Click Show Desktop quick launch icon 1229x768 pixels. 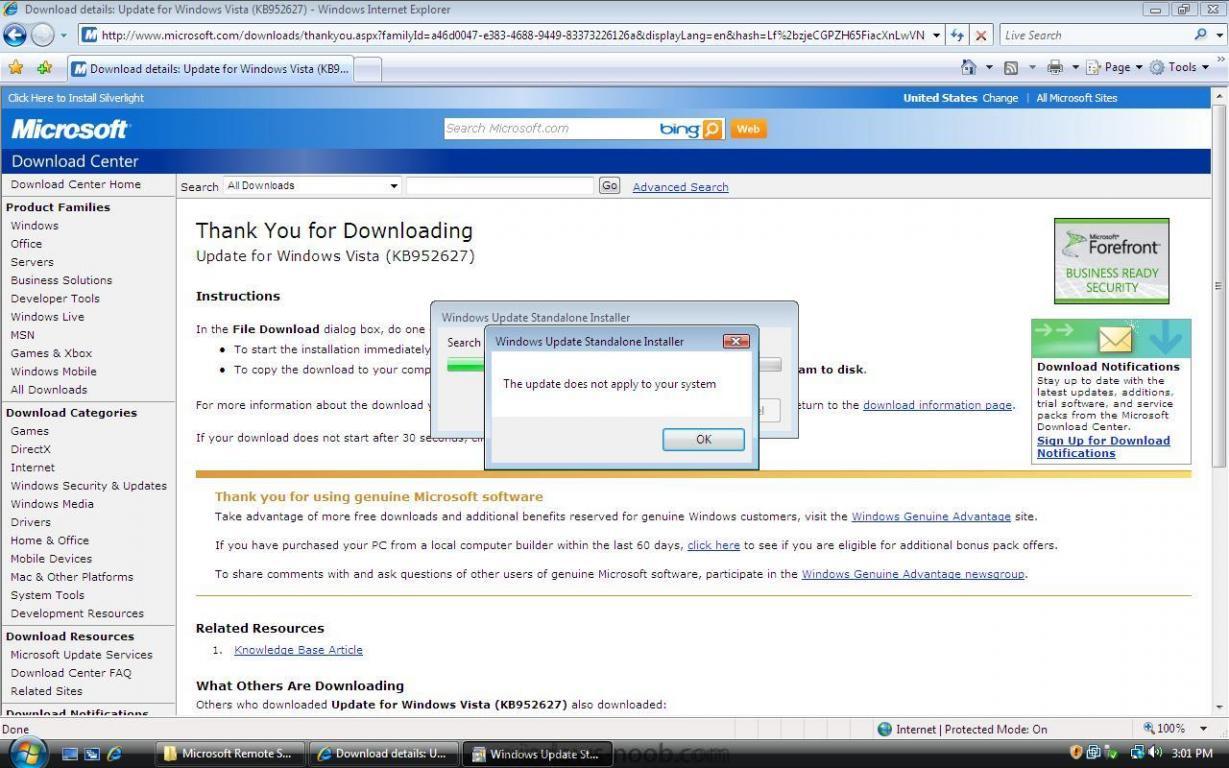[71, 753]
